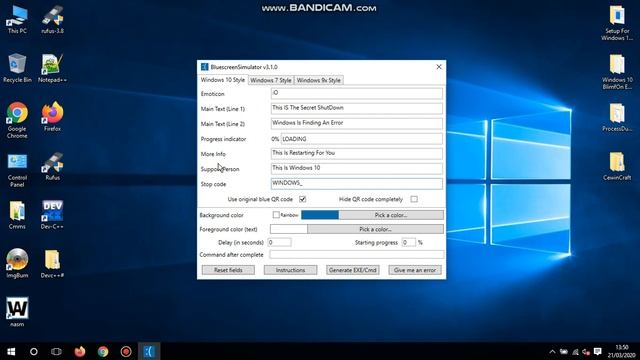The width and height of the screenshot is (640, 360).
Task: Click the Main Text (Line 1) field
Action: point(357,108)
